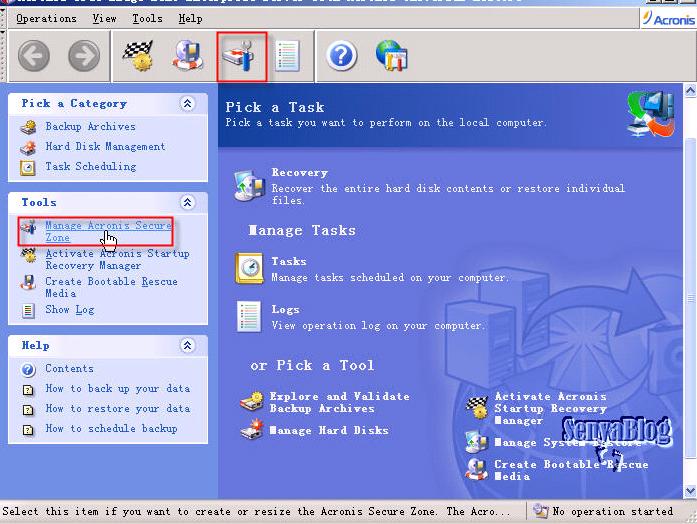697x524 pixels.
Task: Click the sidebar Activate Startup Recovery Manager icon
Action: point(28,255)
